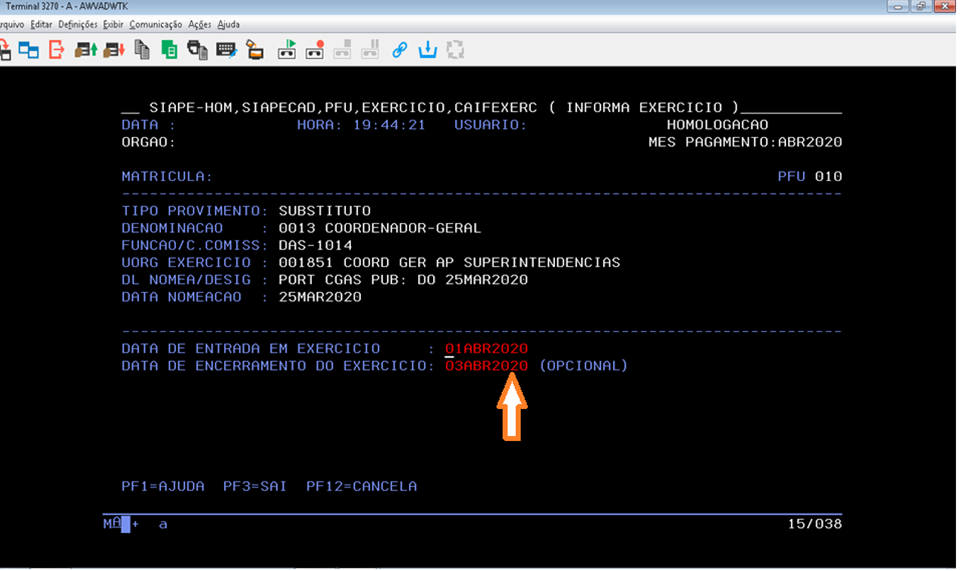Viewport: 960px width, 571px height.
Task: Click the USUARIO: label
Action: (490, 125)
